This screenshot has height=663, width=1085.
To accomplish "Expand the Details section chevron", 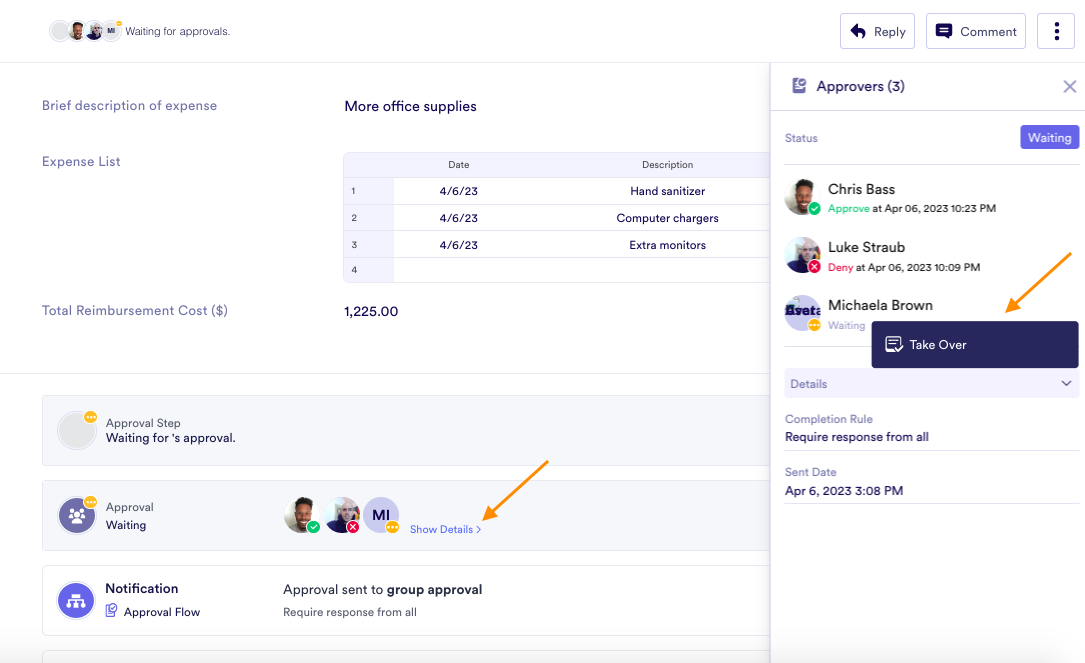I will pyautogui.click(x=1066, y=384).
